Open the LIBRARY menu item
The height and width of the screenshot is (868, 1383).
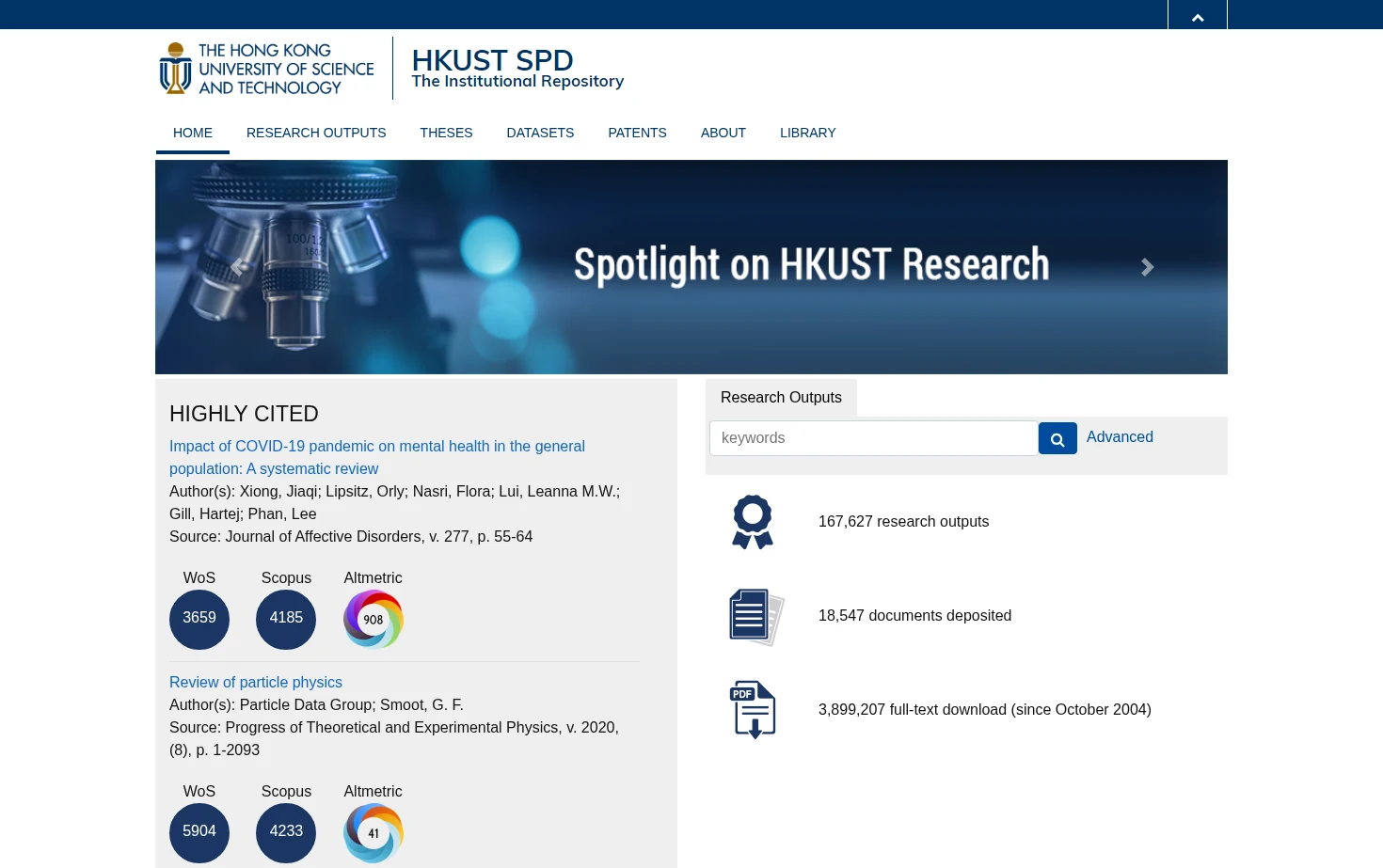click(807, 133)
